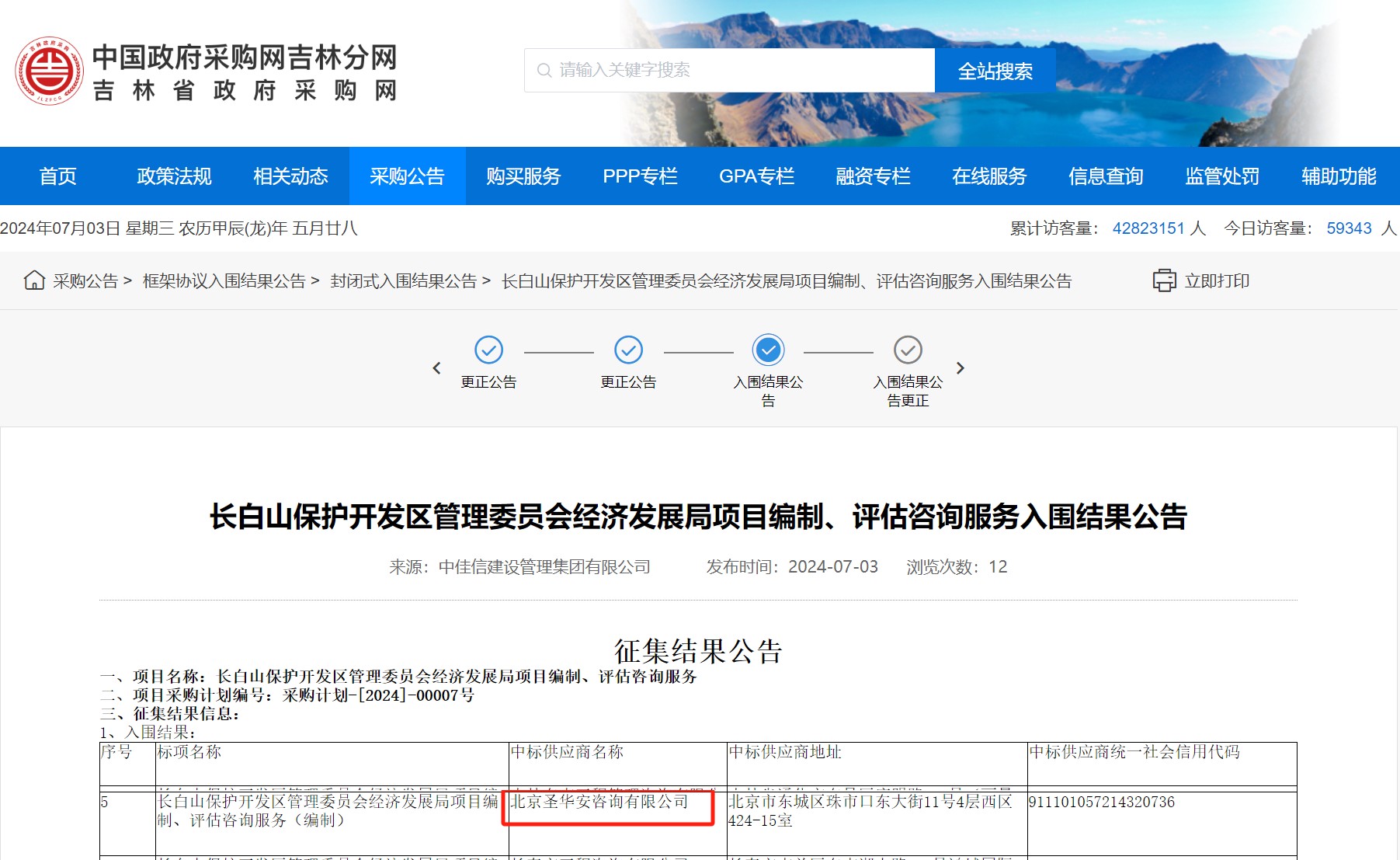Screen dimensions: 1400x860
Task: Click the magnifier icon in search box
Action: click(x=544, y=71)
